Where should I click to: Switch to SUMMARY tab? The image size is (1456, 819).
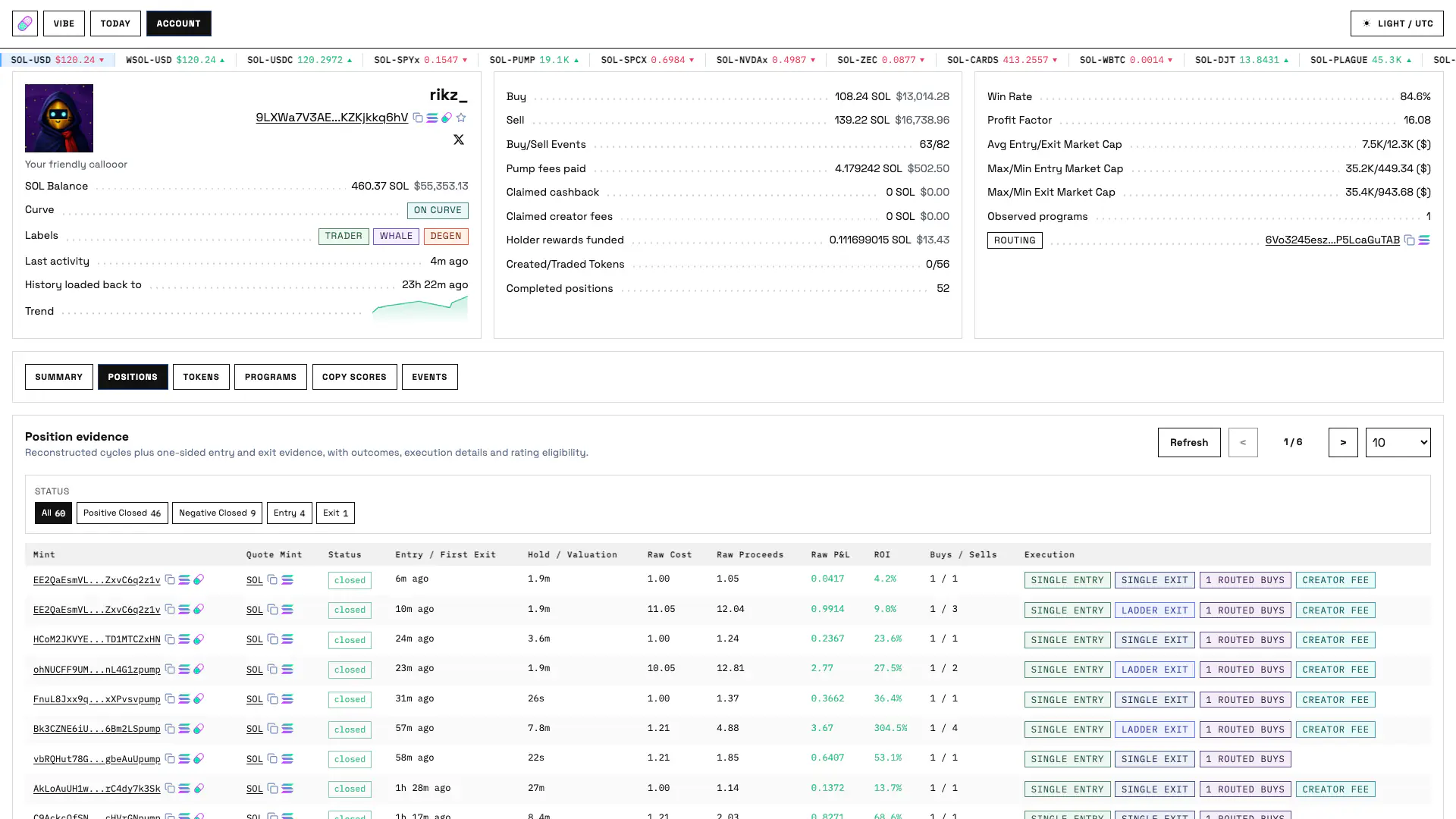59,377
